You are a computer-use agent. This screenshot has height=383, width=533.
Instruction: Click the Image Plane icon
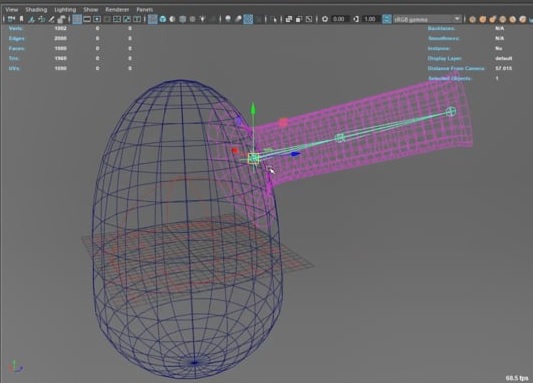31,19
